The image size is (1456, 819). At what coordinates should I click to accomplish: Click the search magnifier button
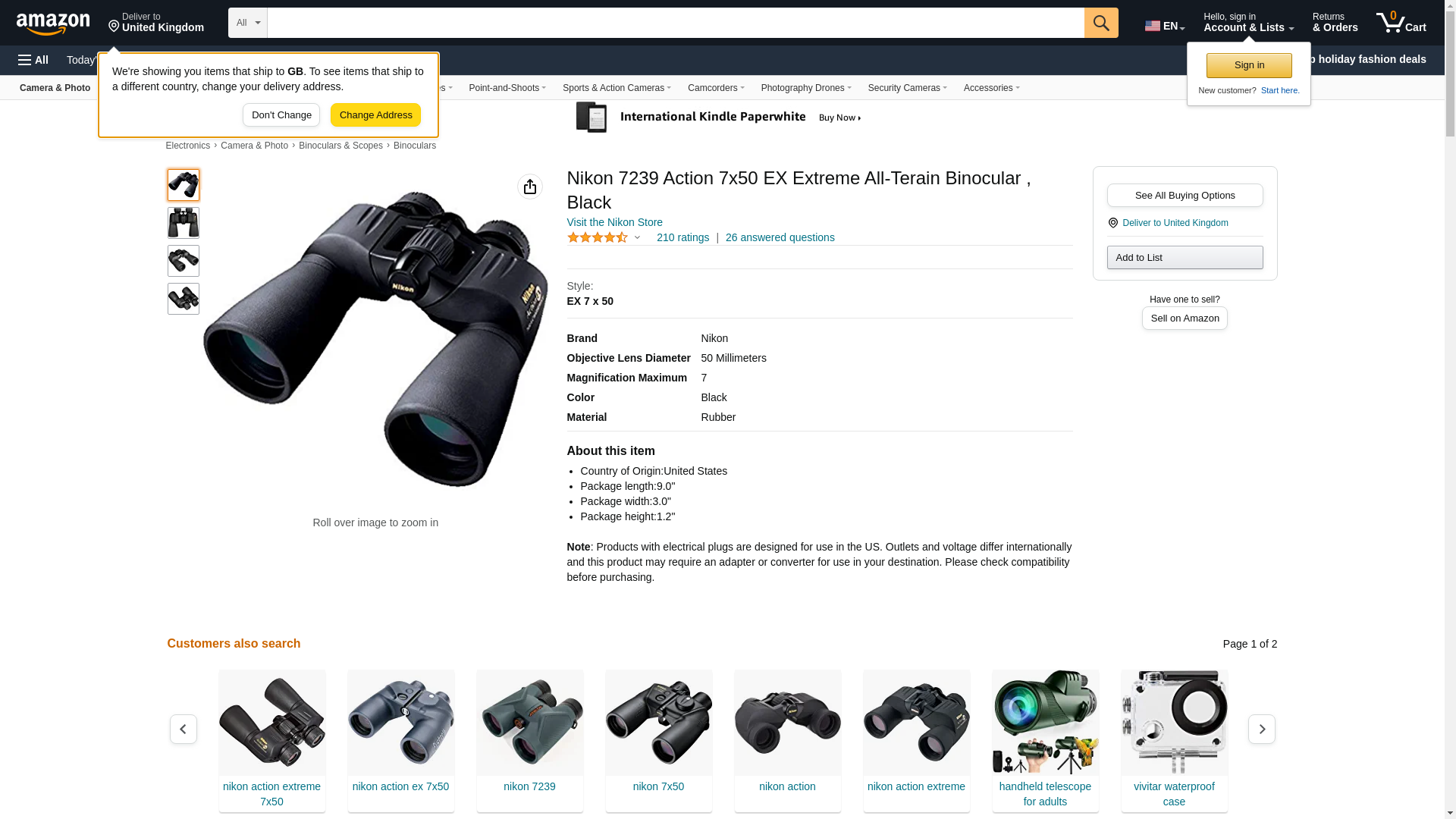(1101, 23)
